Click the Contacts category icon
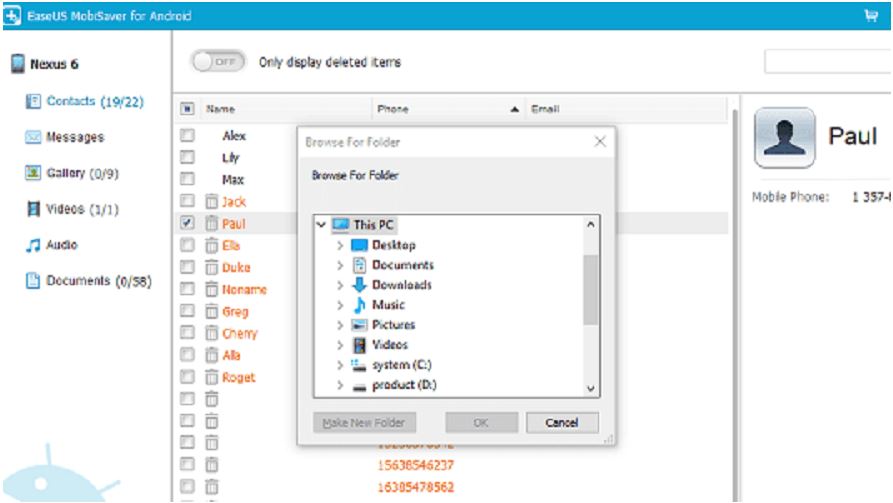The image size is (893, 503). [33, 101]
